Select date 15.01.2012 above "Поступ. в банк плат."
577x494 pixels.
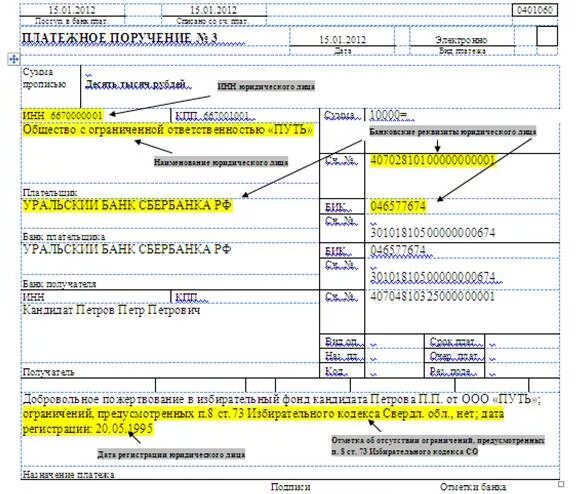coord(72,10)
